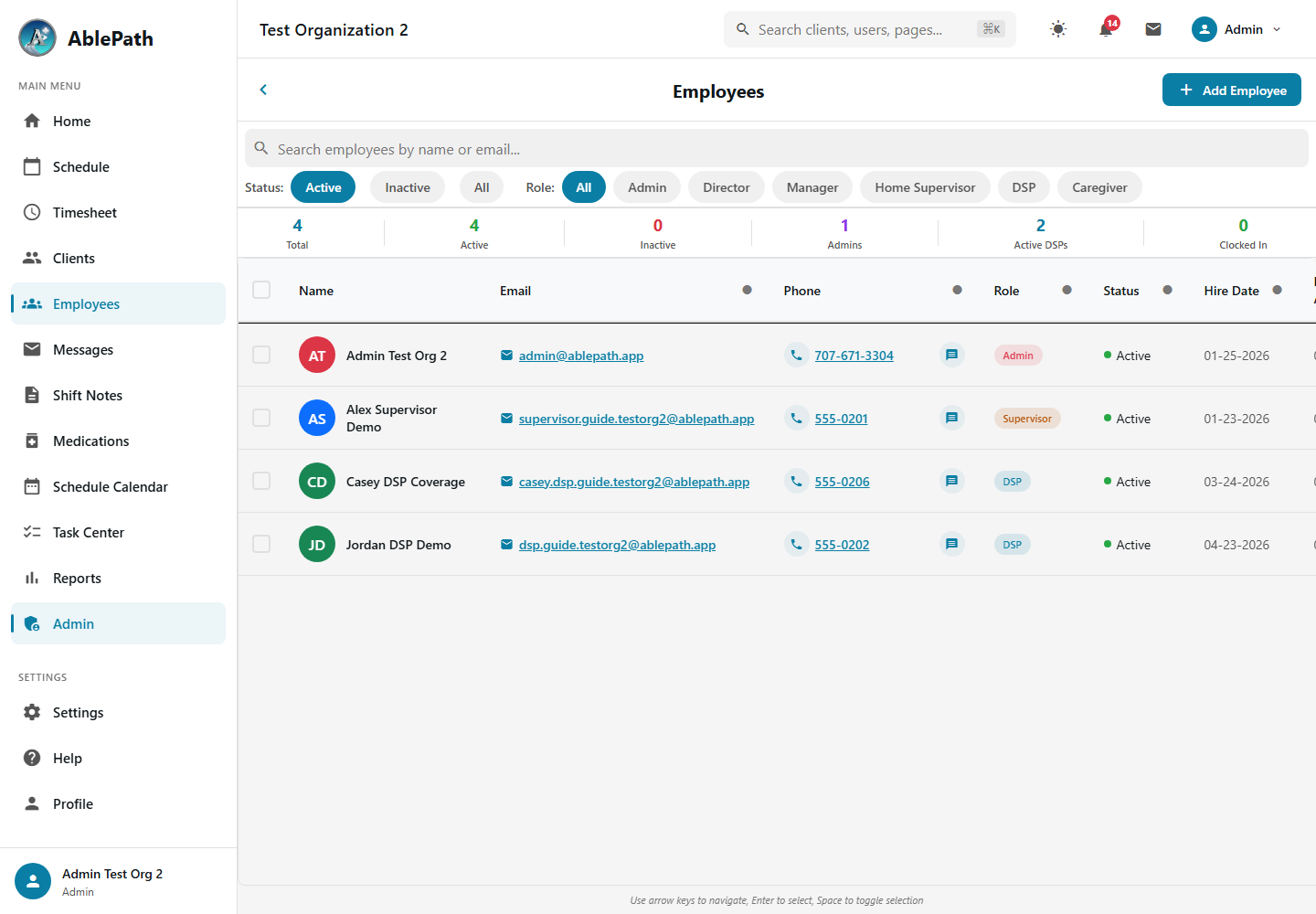Open the mail envelope icon in header
Viewport: 1316px width, 914px height.
[x=1153, y=29]
